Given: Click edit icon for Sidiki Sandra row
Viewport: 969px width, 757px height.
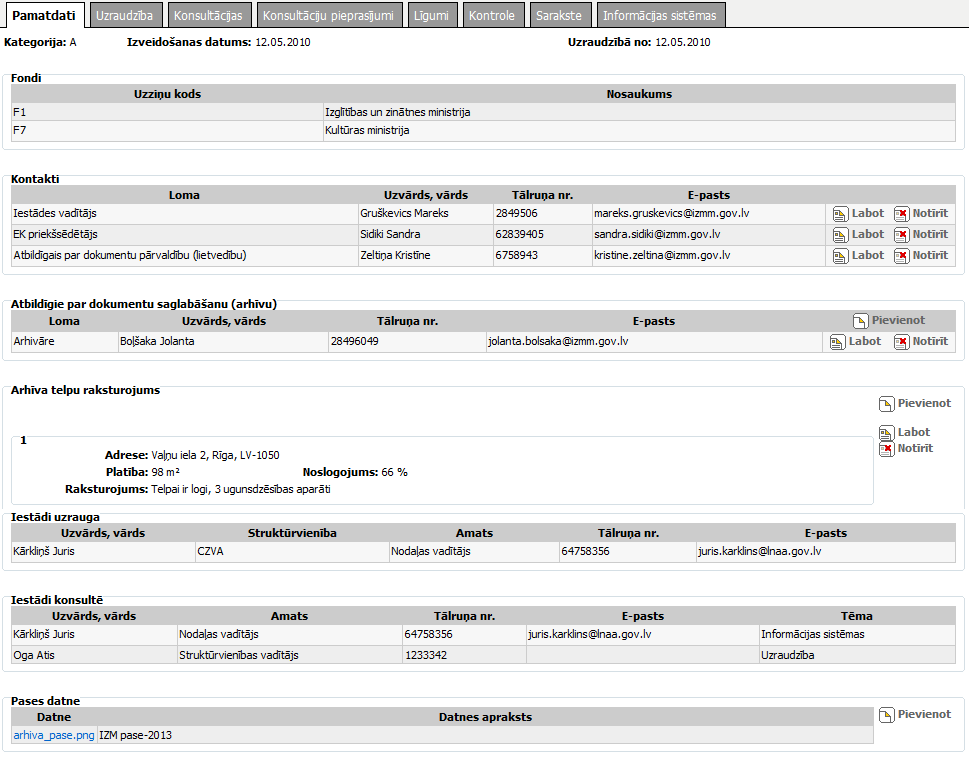Looking at the screenshot, I should (840, 234).
